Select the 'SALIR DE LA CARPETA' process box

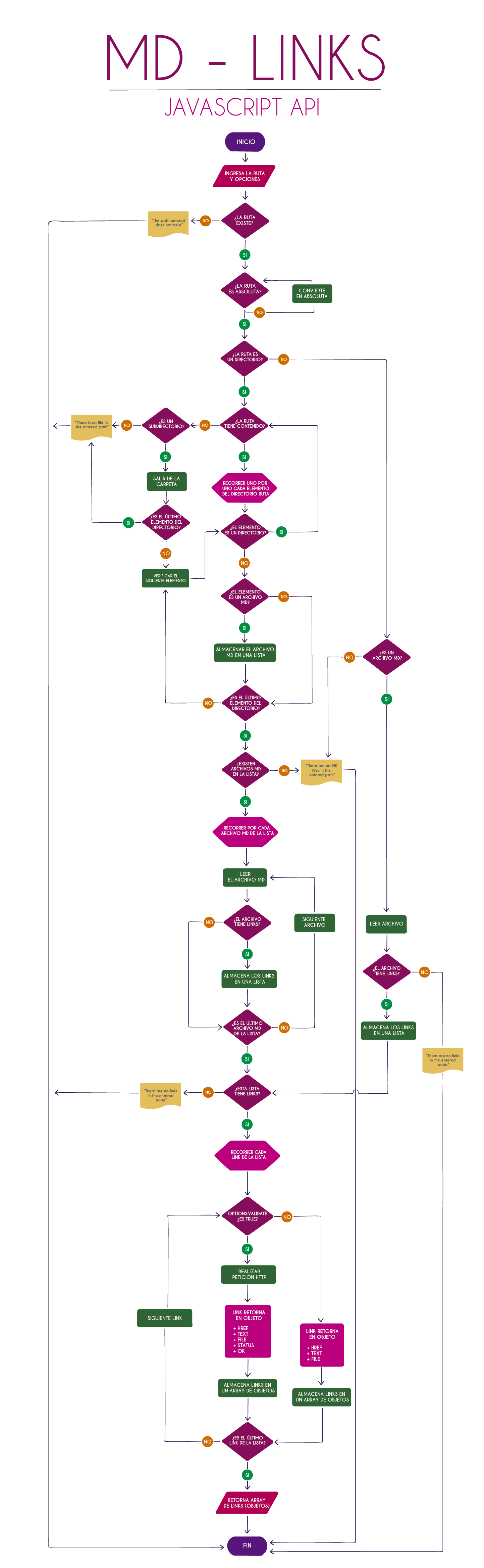pos(167,481)
